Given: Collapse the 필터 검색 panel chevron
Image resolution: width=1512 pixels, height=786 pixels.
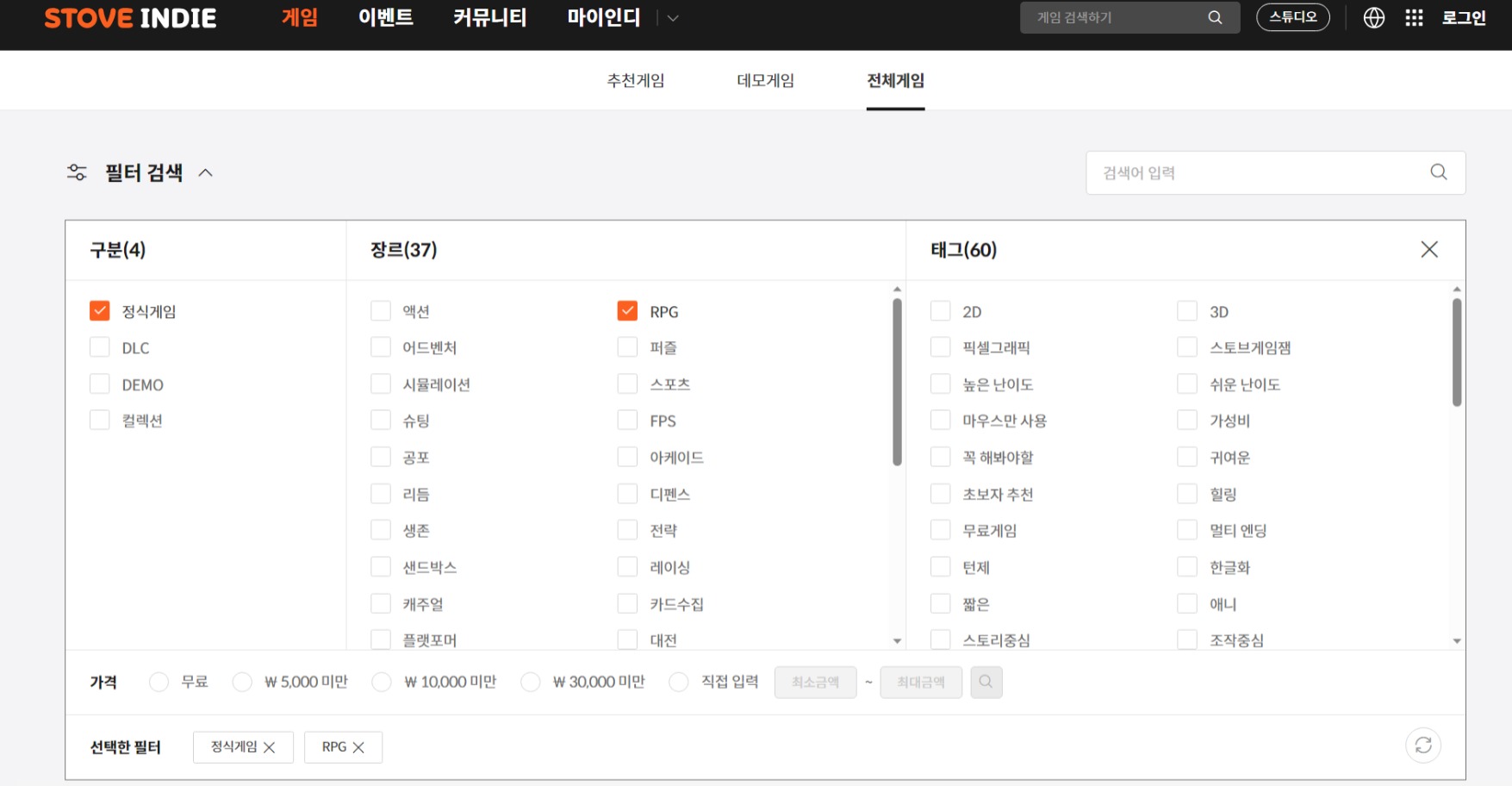Looking at the screenshot, I should click(205, 172).
